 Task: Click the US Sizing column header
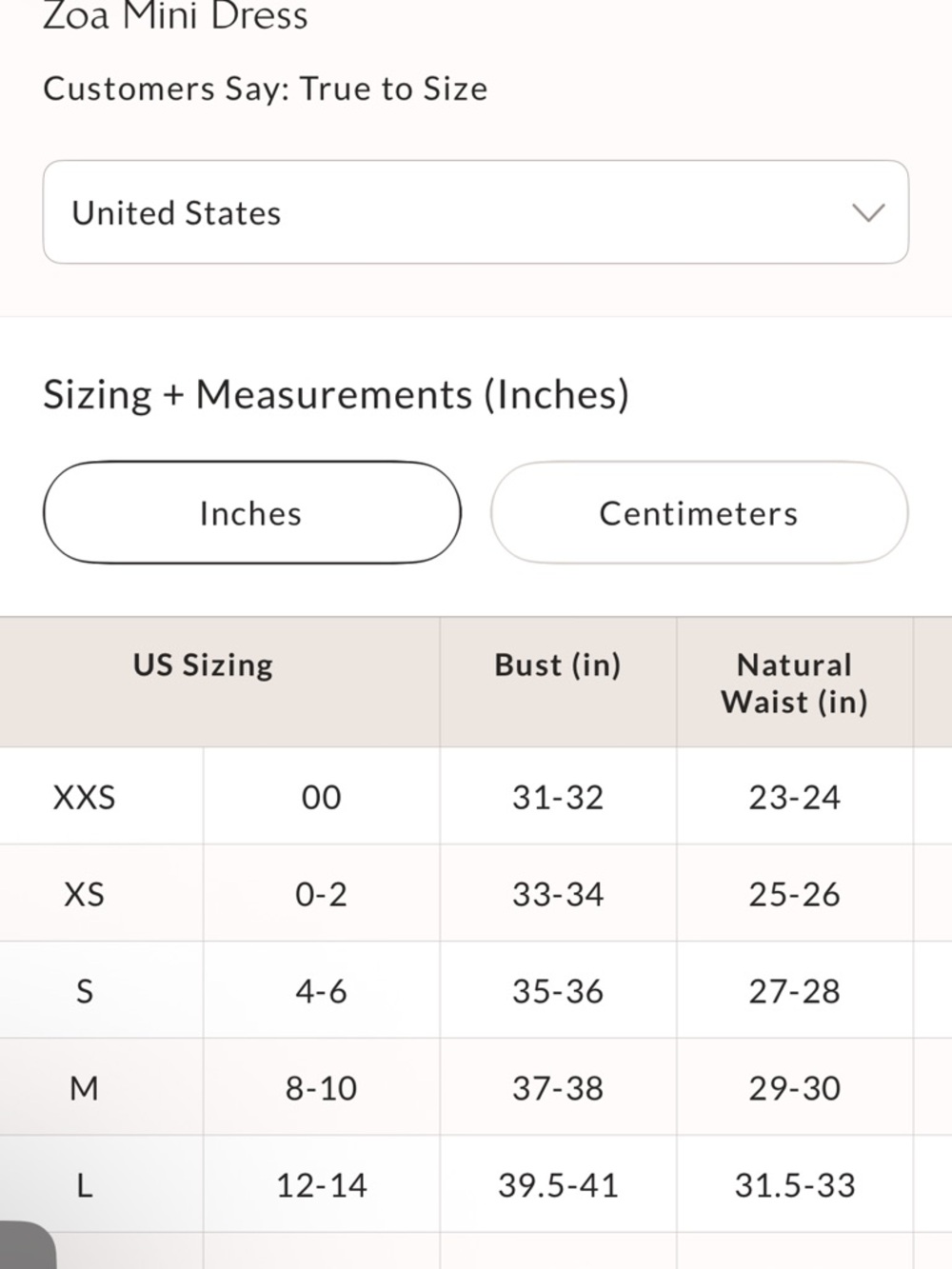[203, 664]
